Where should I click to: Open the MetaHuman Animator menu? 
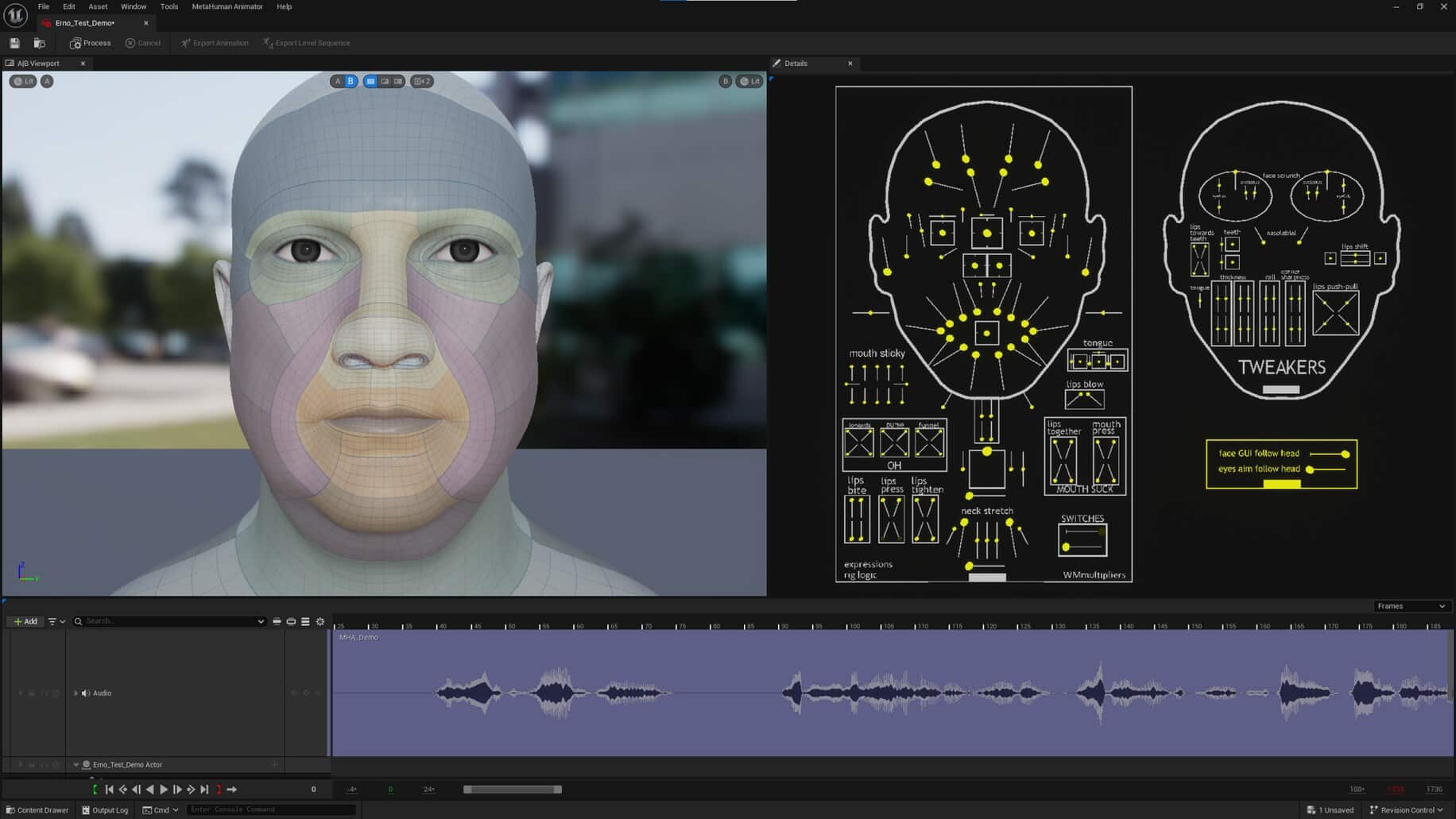pos(227,6)
